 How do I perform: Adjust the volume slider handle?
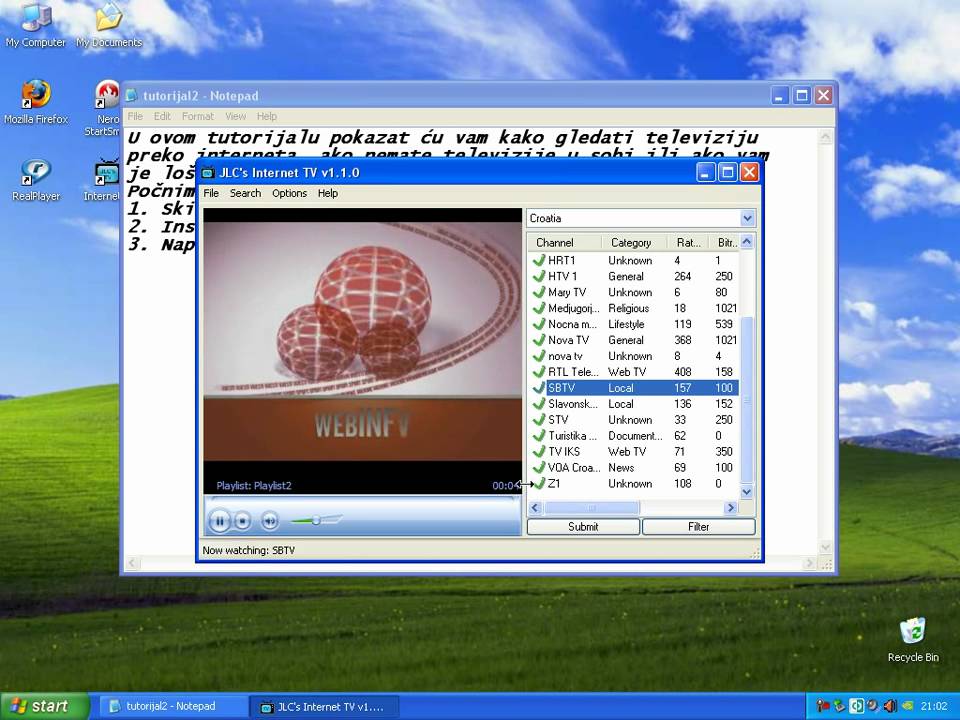(x=316, y=520)
